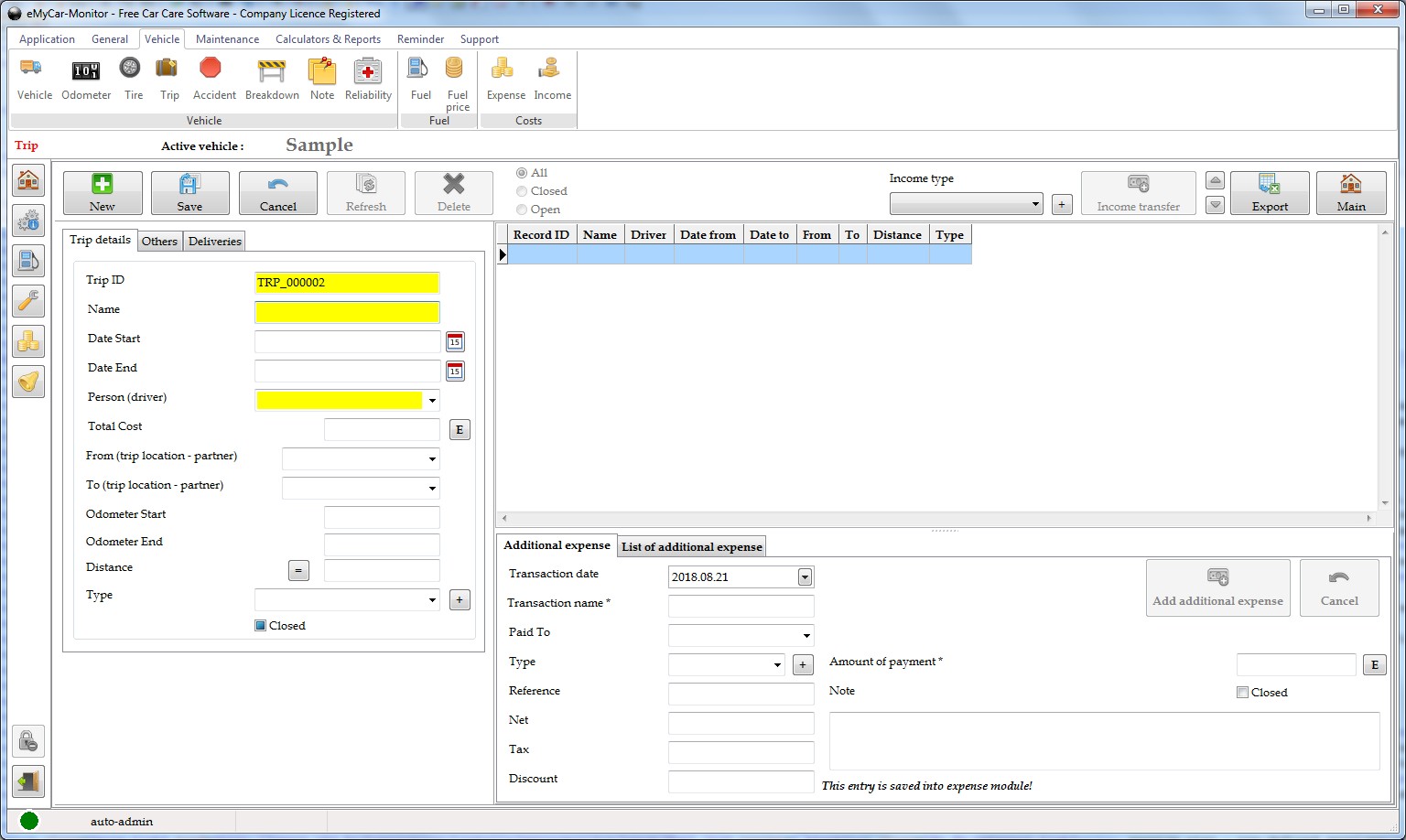Switch to List of additional expense tab
Image resolution: width=1406 pixels, height=840 pixels.
(692, 547)
